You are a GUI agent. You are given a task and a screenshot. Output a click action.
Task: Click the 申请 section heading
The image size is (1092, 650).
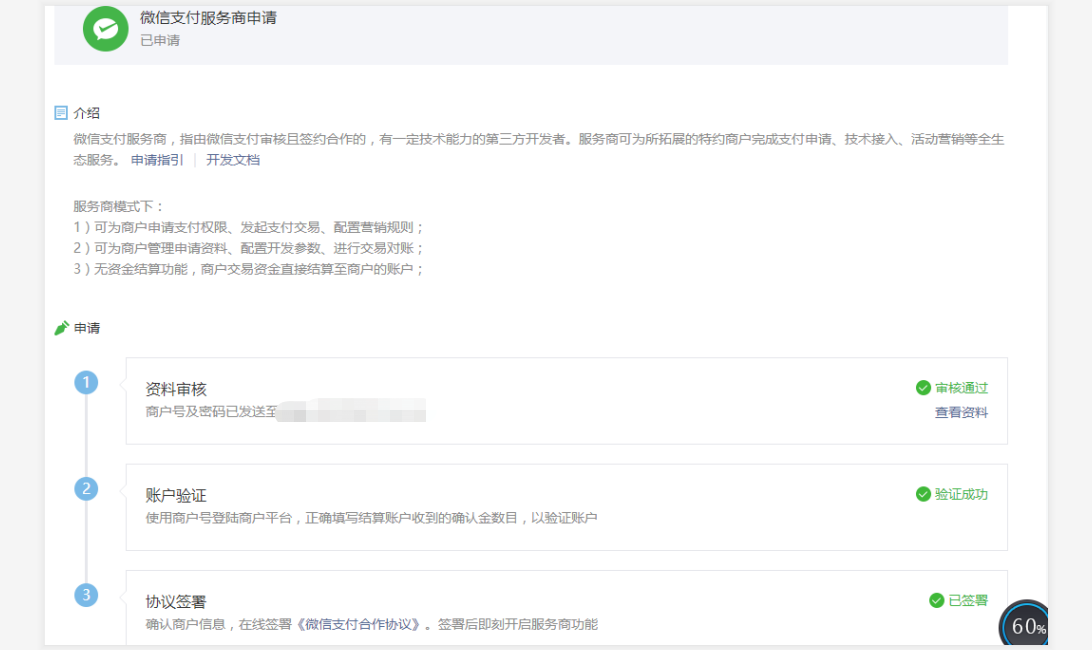(86, 328)
